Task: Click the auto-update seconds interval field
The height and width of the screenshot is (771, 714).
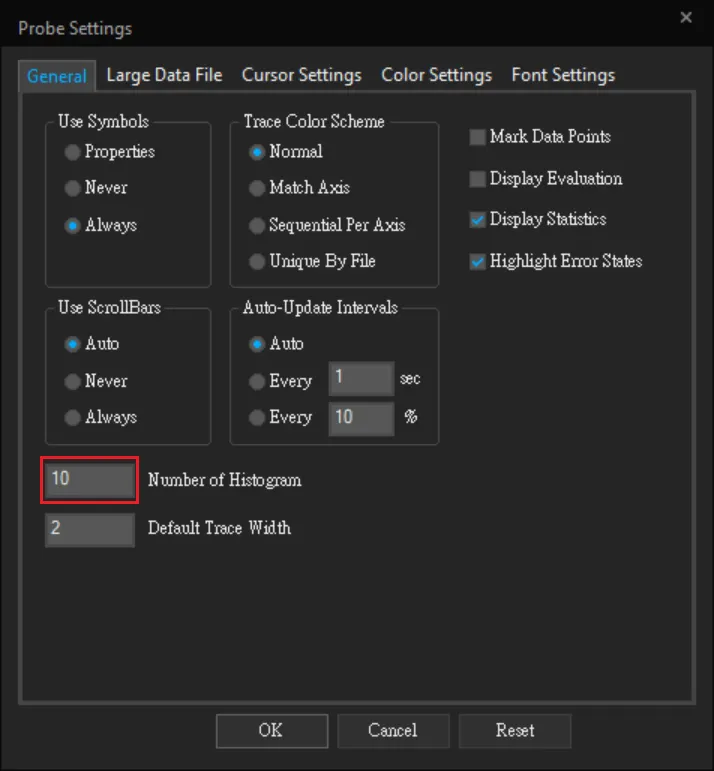Action: coord(361,380)
